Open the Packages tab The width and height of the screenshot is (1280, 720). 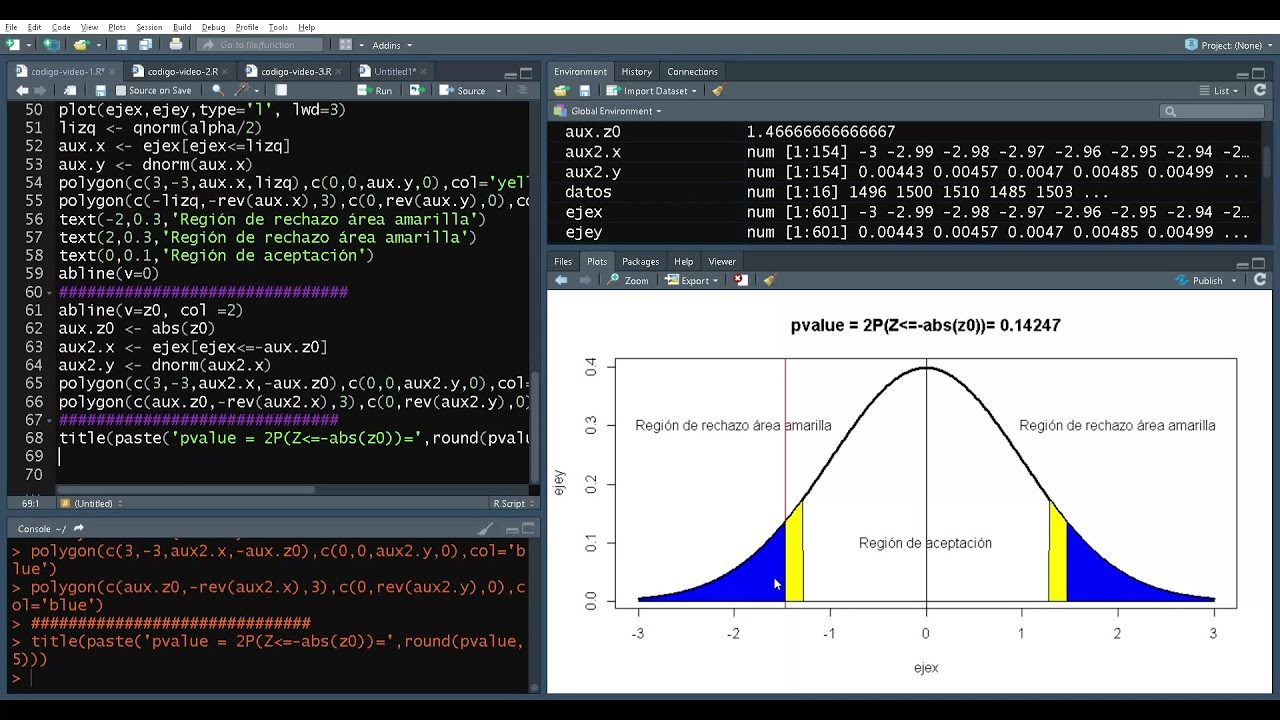(640, 262)
